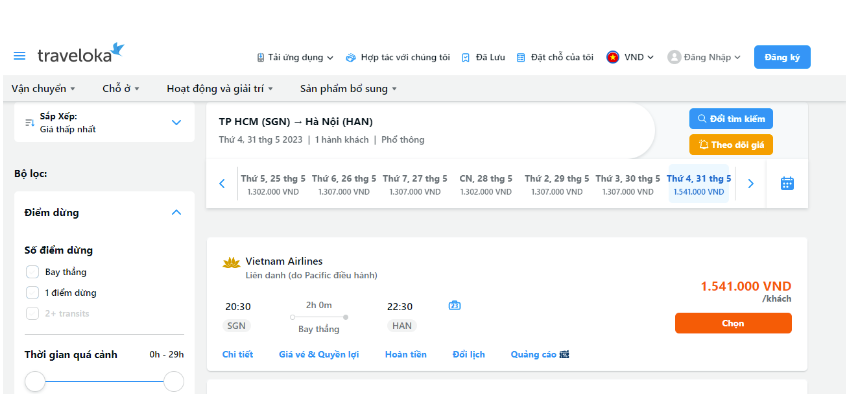The image size is (848, 394).
Task: Check the 1 điểm dừng checkbox
Action: pos(32,293)
